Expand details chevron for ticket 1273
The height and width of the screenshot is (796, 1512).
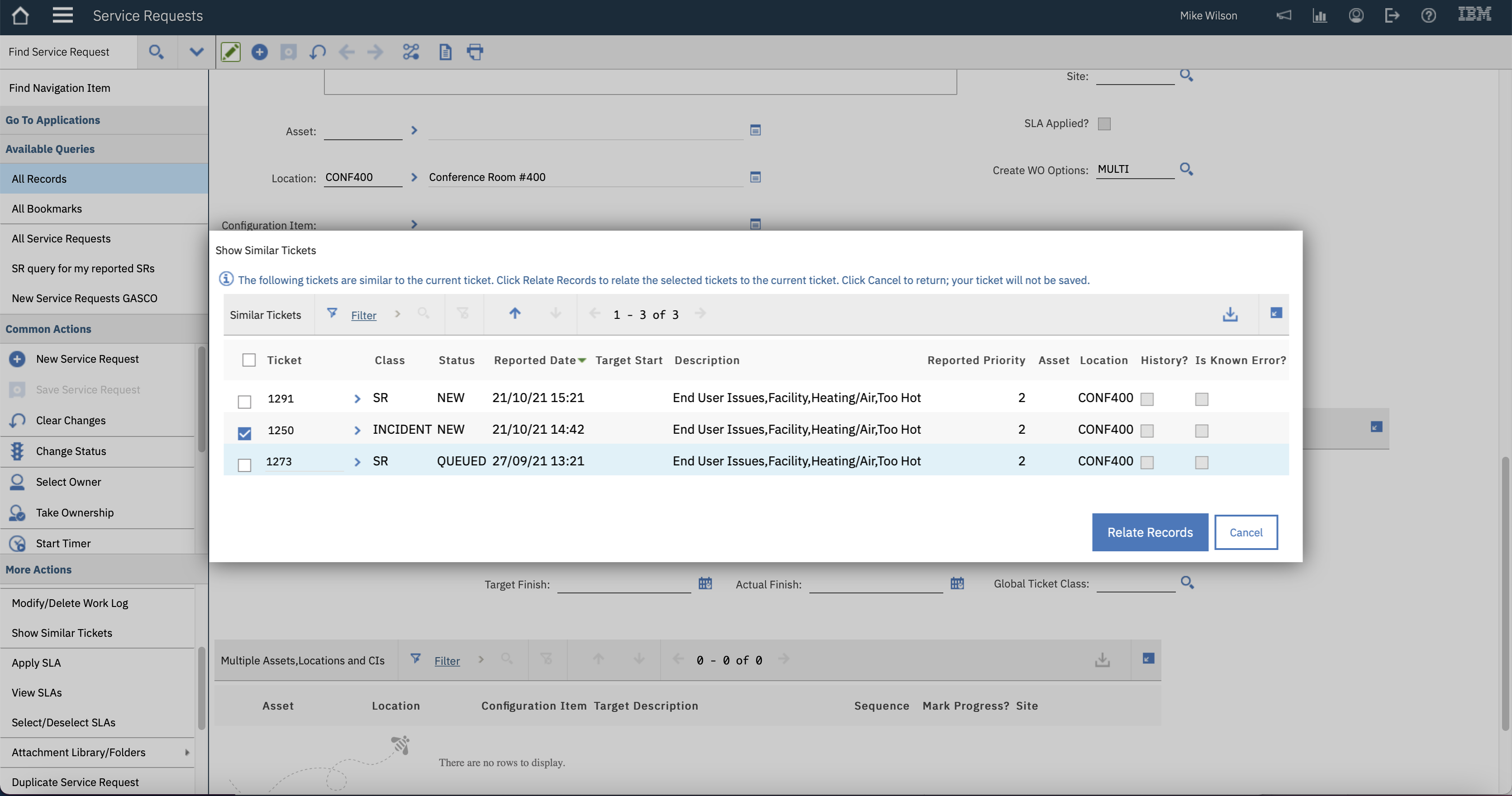pos(357,462)
